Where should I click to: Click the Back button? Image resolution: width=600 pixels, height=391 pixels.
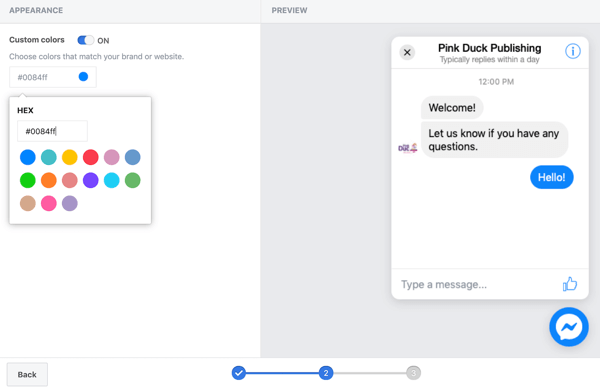point(27,374)
